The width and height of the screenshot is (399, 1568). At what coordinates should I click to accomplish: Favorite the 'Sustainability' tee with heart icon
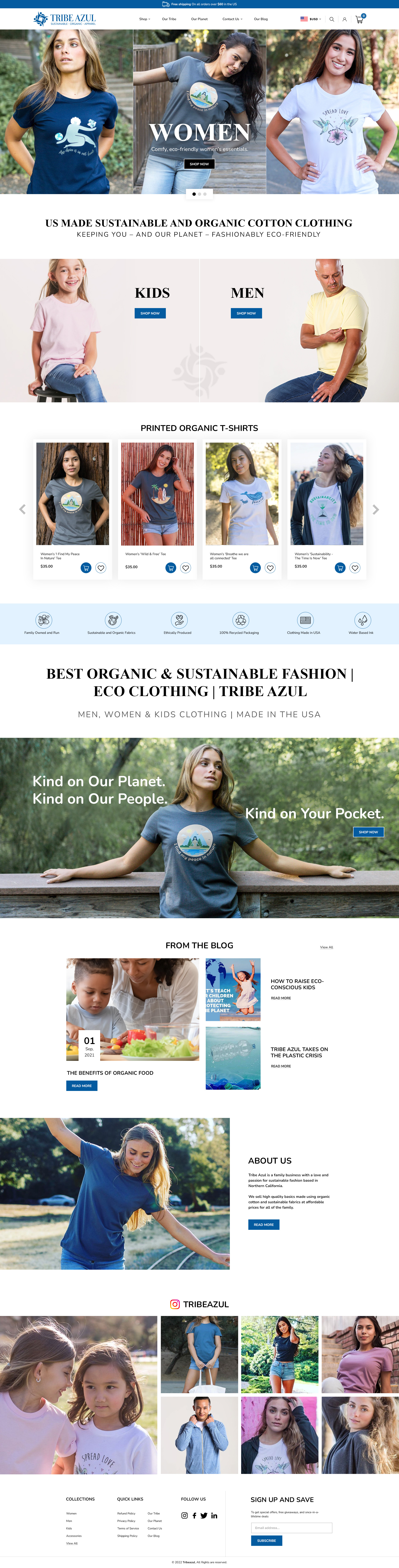click(x=355, y=568)
